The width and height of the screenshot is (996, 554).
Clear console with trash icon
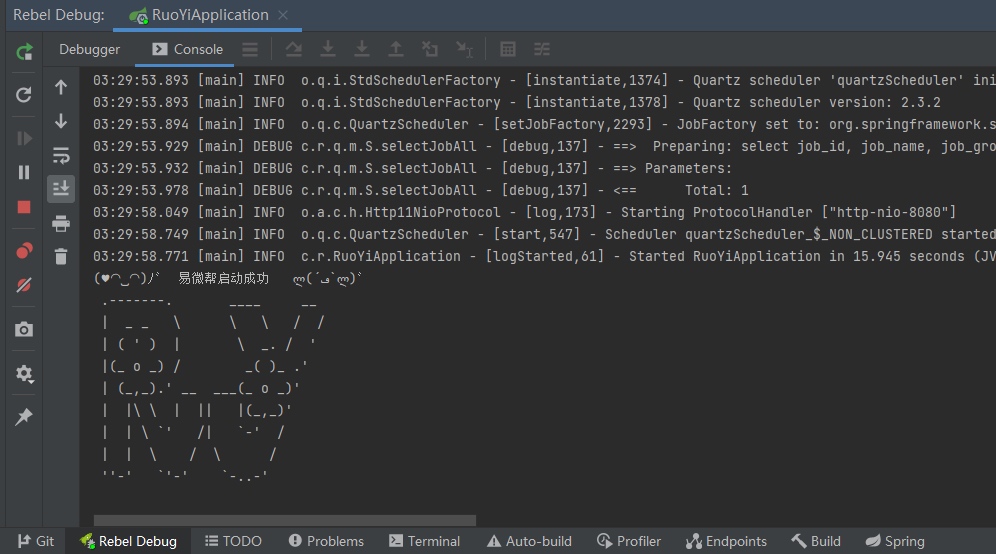click(61, 257)
